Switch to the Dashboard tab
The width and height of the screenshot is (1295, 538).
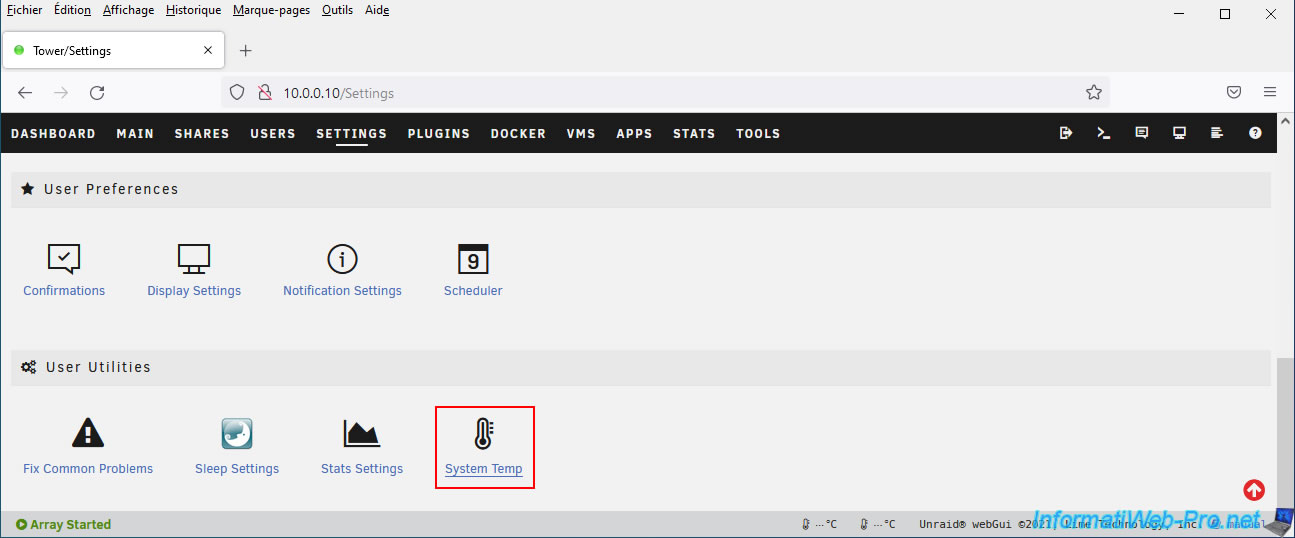pos(53,133)
